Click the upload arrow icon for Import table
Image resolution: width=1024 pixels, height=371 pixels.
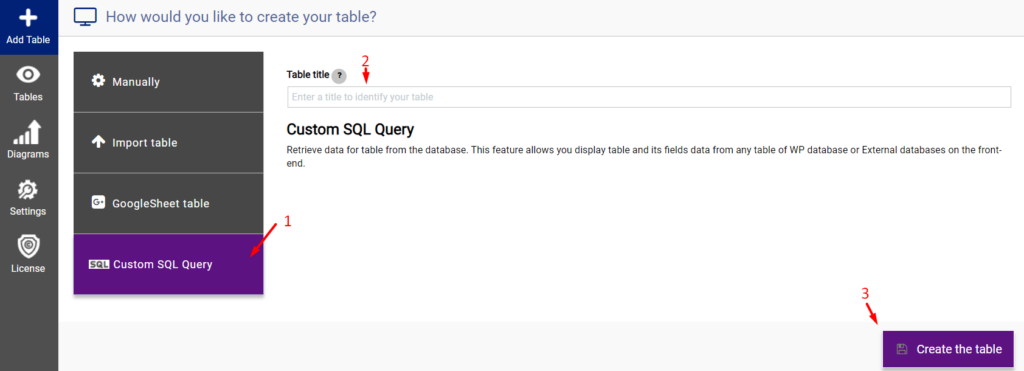click(99, 142)
